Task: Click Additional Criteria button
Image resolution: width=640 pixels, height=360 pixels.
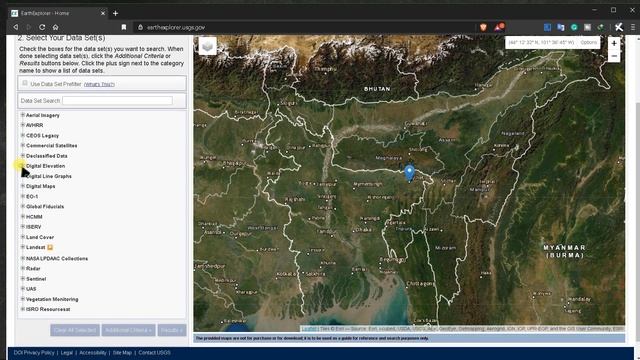Action: coord(129,330)
